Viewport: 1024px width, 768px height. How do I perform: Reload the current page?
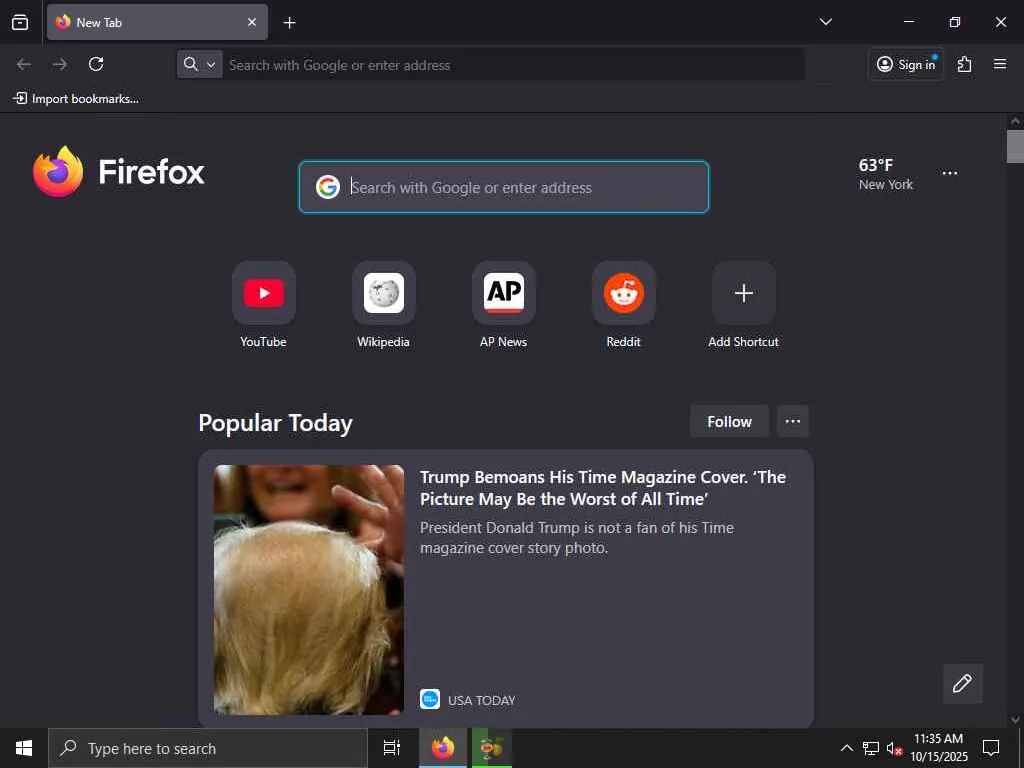coord(96,64)
